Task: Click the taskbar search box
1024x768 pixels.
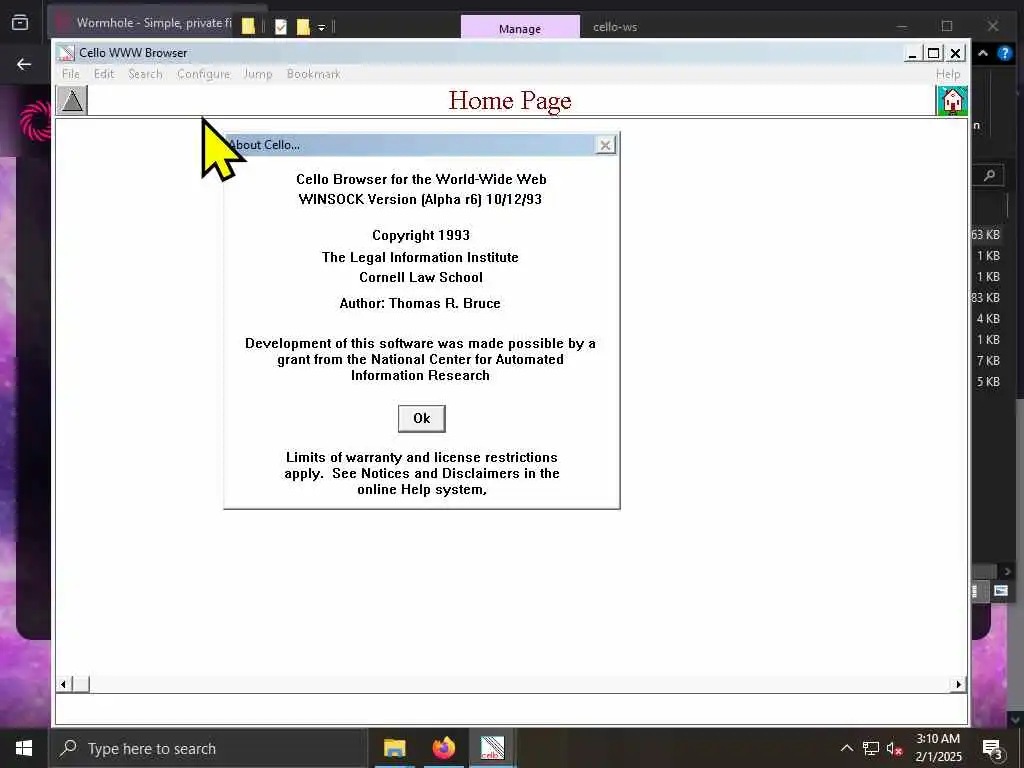Action: coord(208,748)
